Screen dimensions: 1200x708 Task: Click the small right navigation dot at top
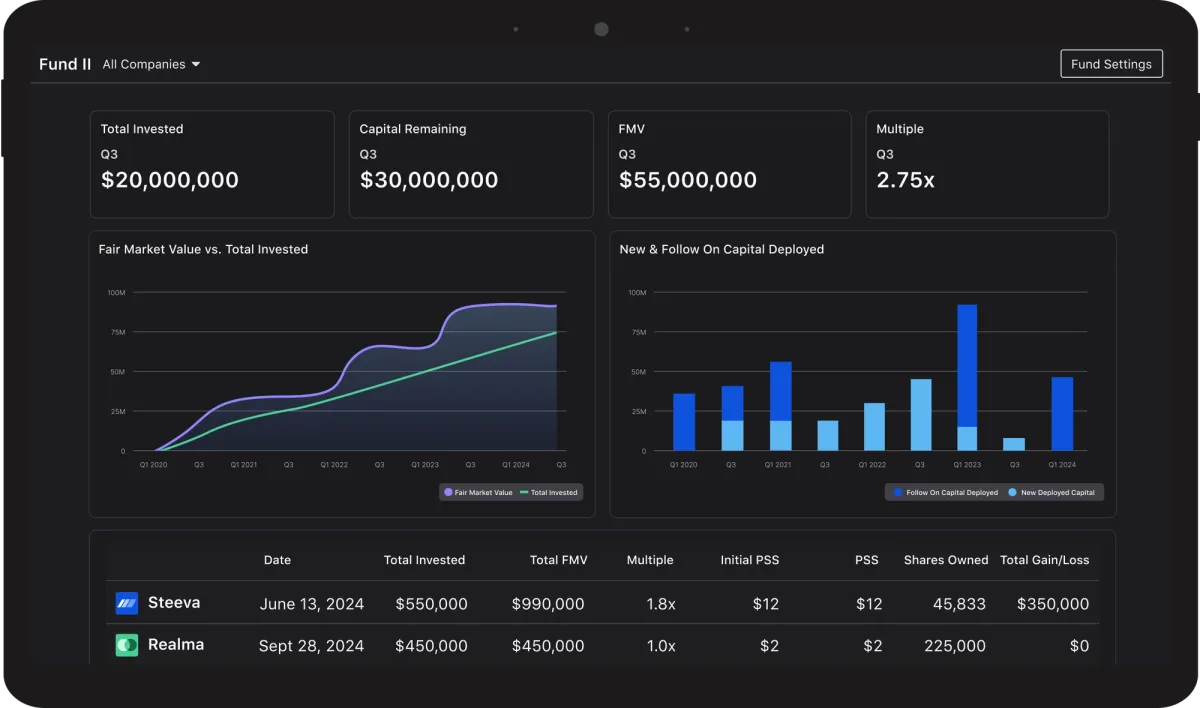tap(687, 29)
